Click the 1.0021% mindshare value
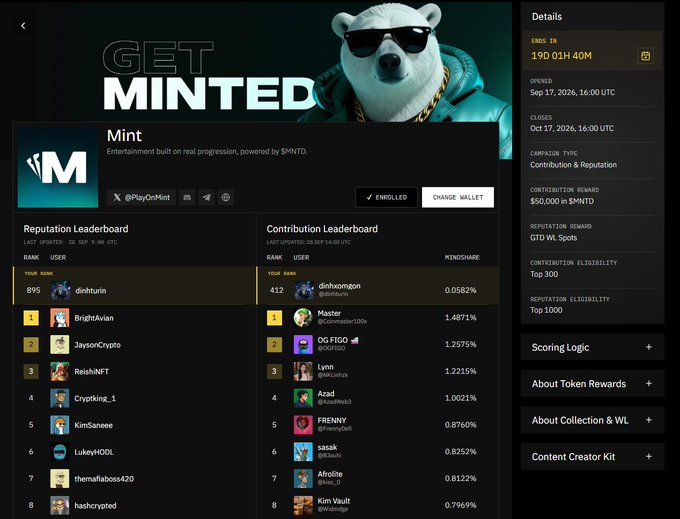 pos(461,398)
